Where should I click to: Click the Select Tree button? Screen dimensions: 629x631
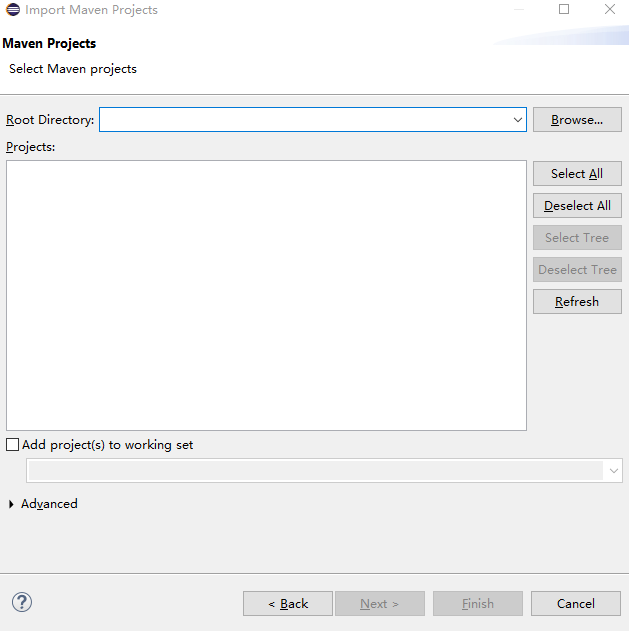click(x=577, y=237)
